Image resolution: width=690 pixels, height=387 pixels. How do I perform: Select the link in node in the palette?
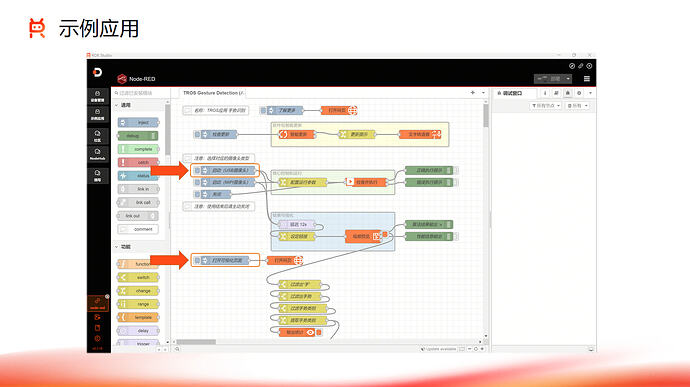138,189
